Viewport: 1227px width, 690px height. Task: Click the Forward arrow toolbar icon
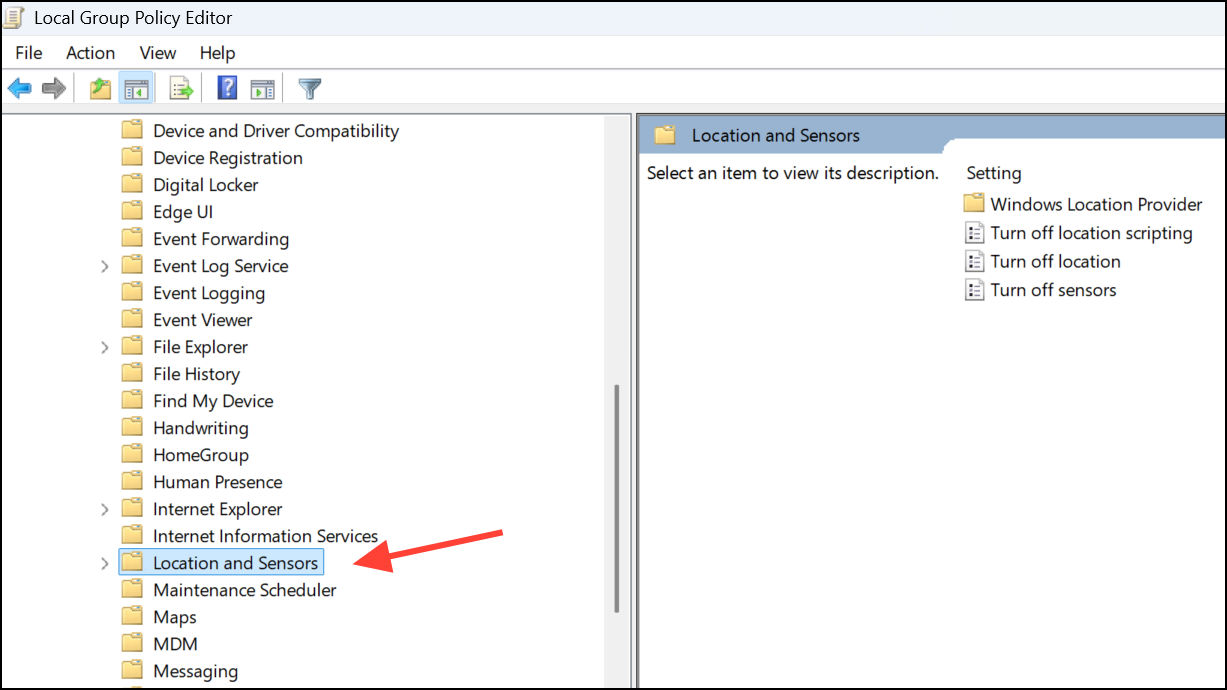coord(54,89)
